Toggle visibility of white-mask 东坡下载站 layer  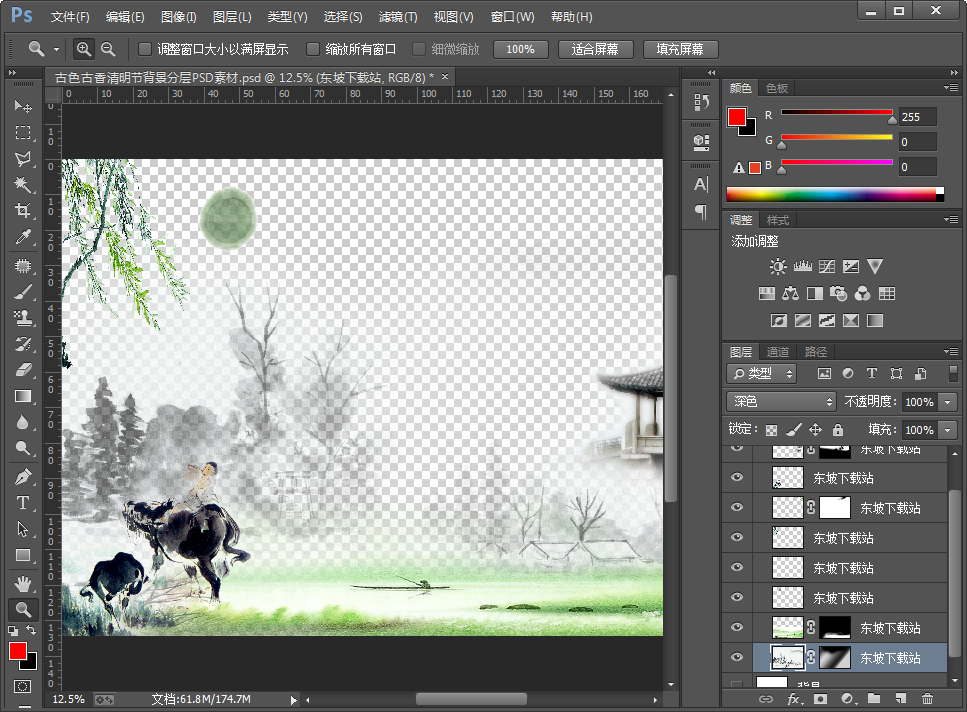[737, 507]
